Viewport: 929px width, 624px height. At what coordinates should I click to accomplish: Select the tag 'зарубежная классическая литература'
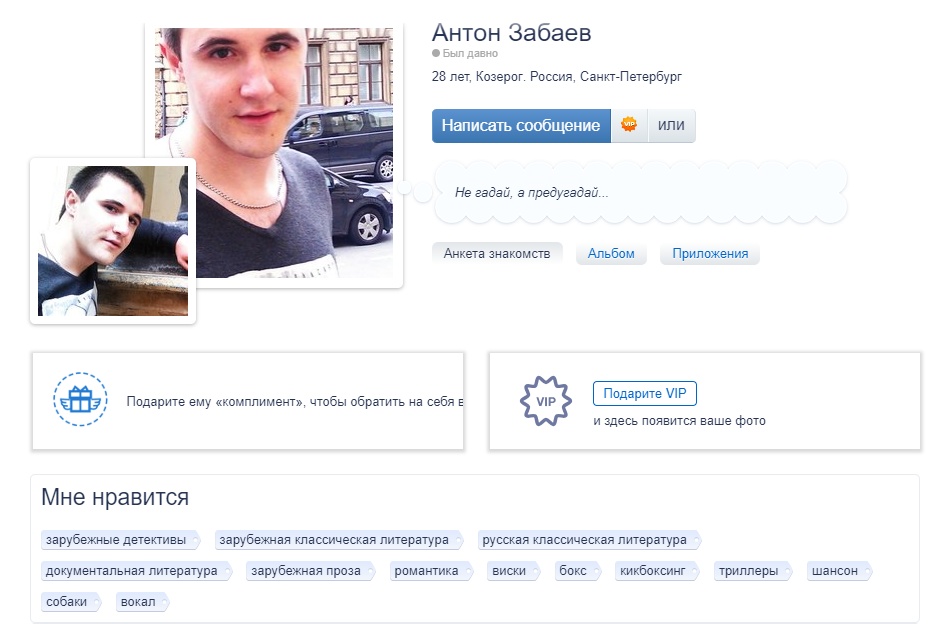point(338,540)
